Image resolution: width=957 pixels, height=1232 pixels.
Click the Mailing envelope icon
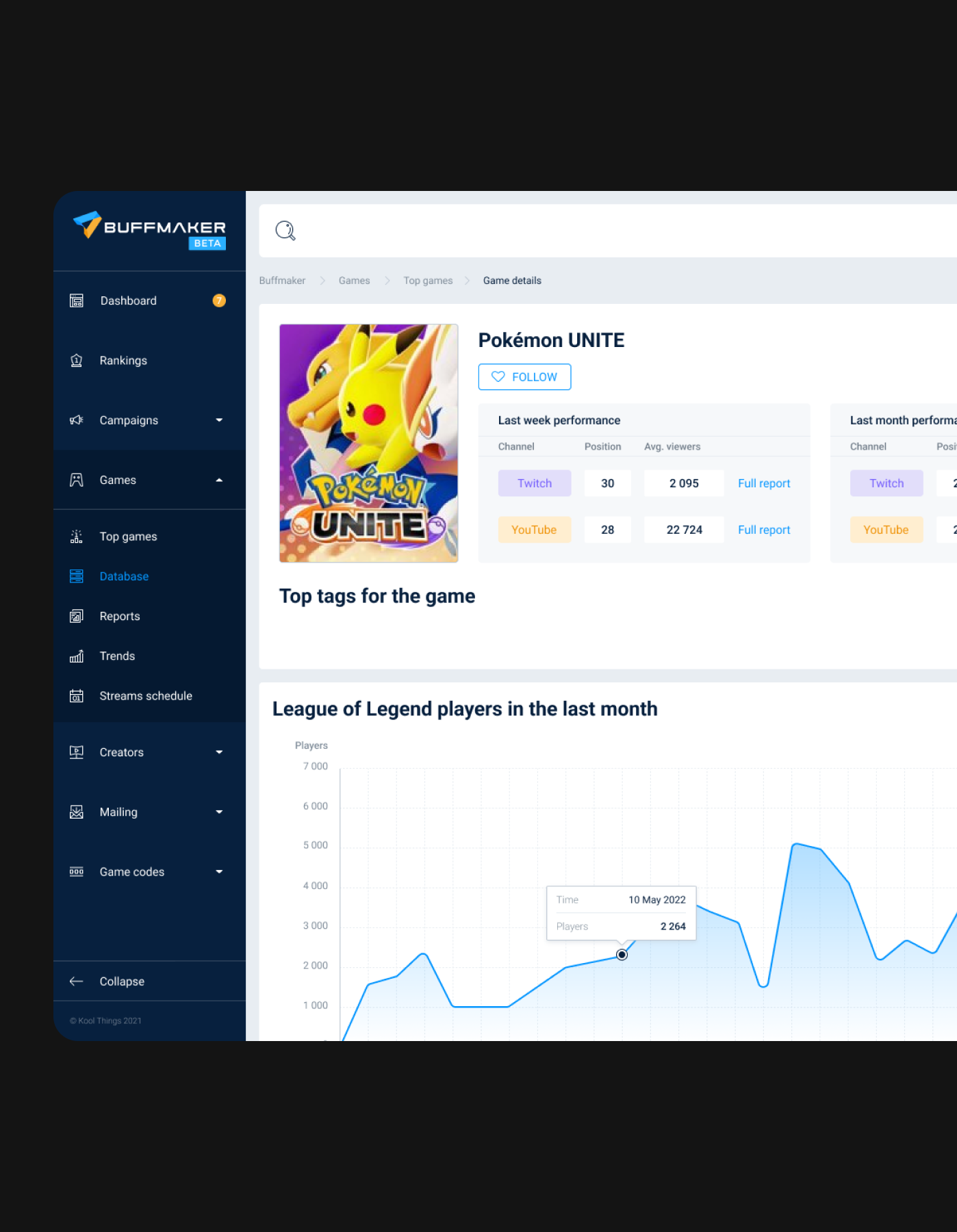pos(77,812)
